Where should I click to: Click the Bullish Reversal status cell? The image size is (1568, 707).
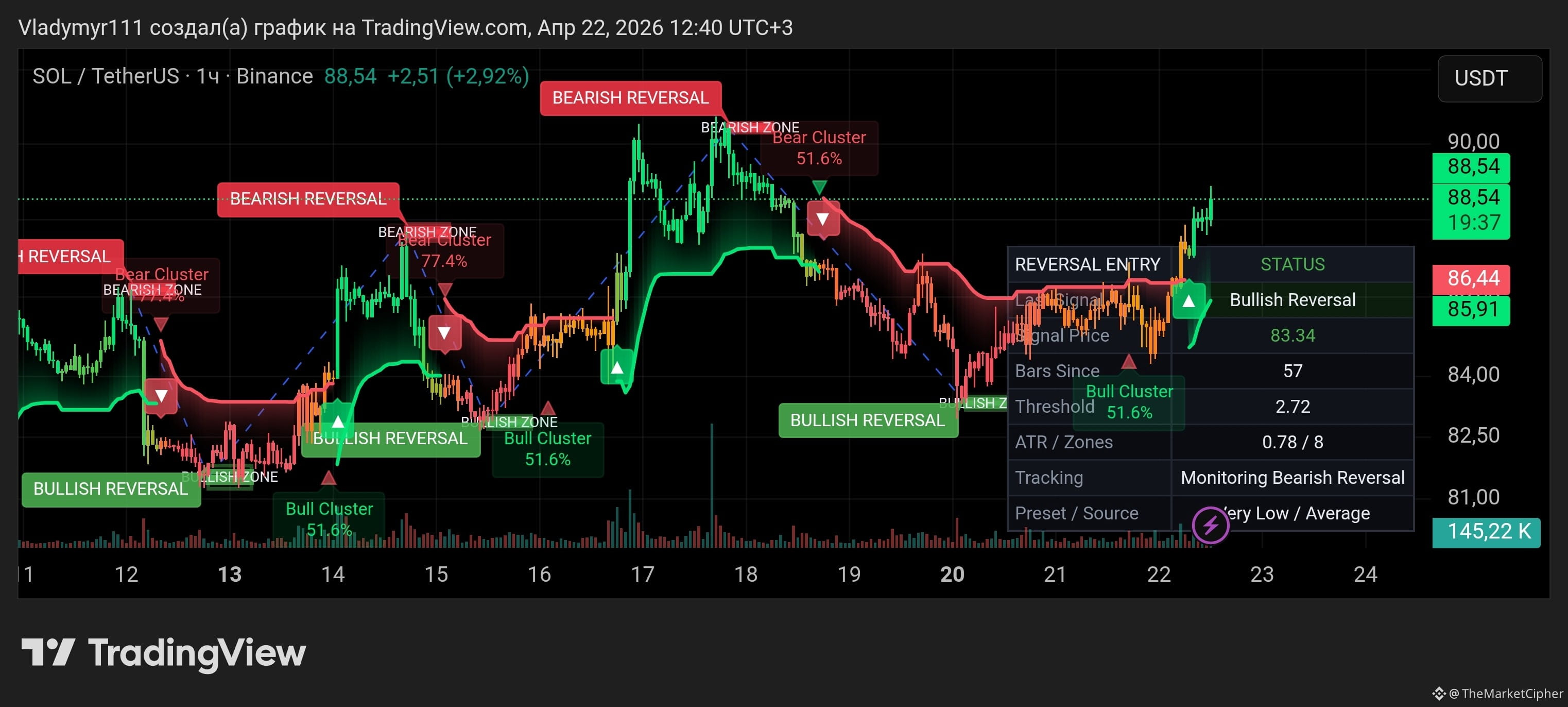1293,300
